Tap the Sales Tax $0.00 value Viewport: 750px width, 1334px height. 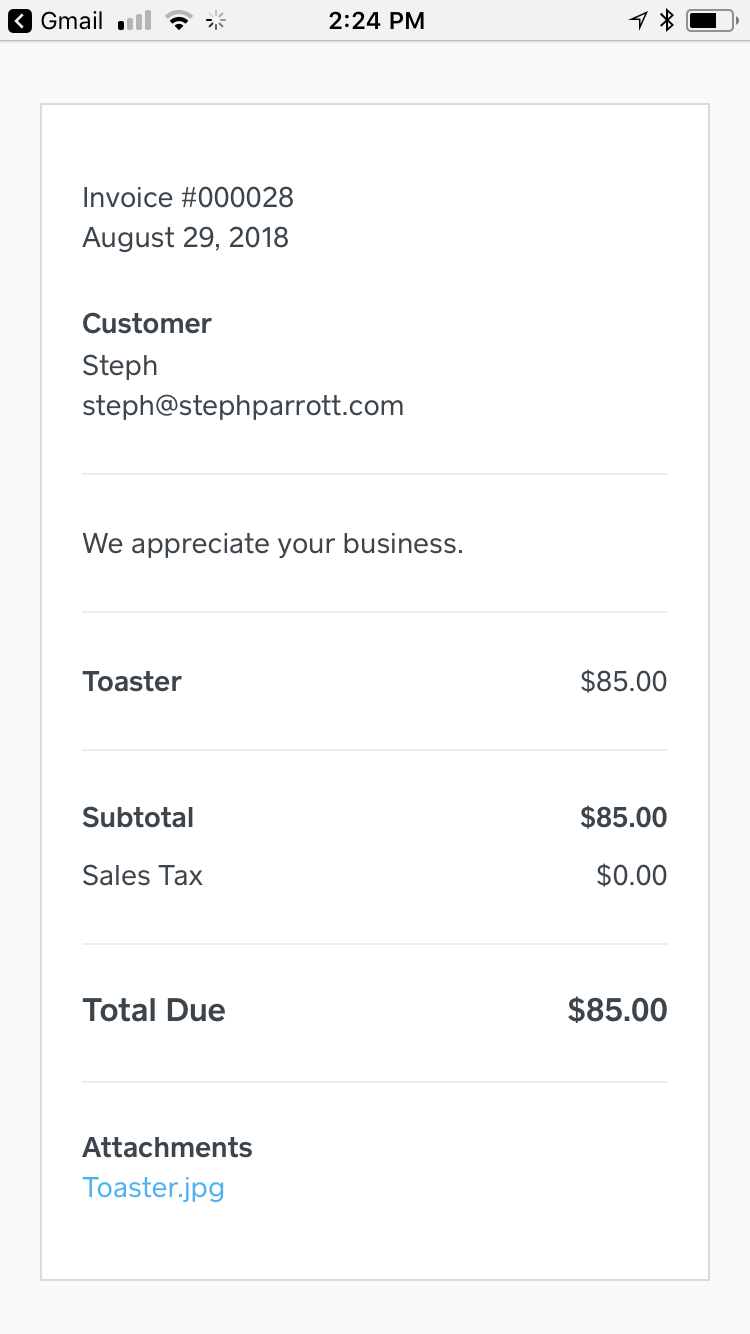pyautogui.click(x=632, y=876)
